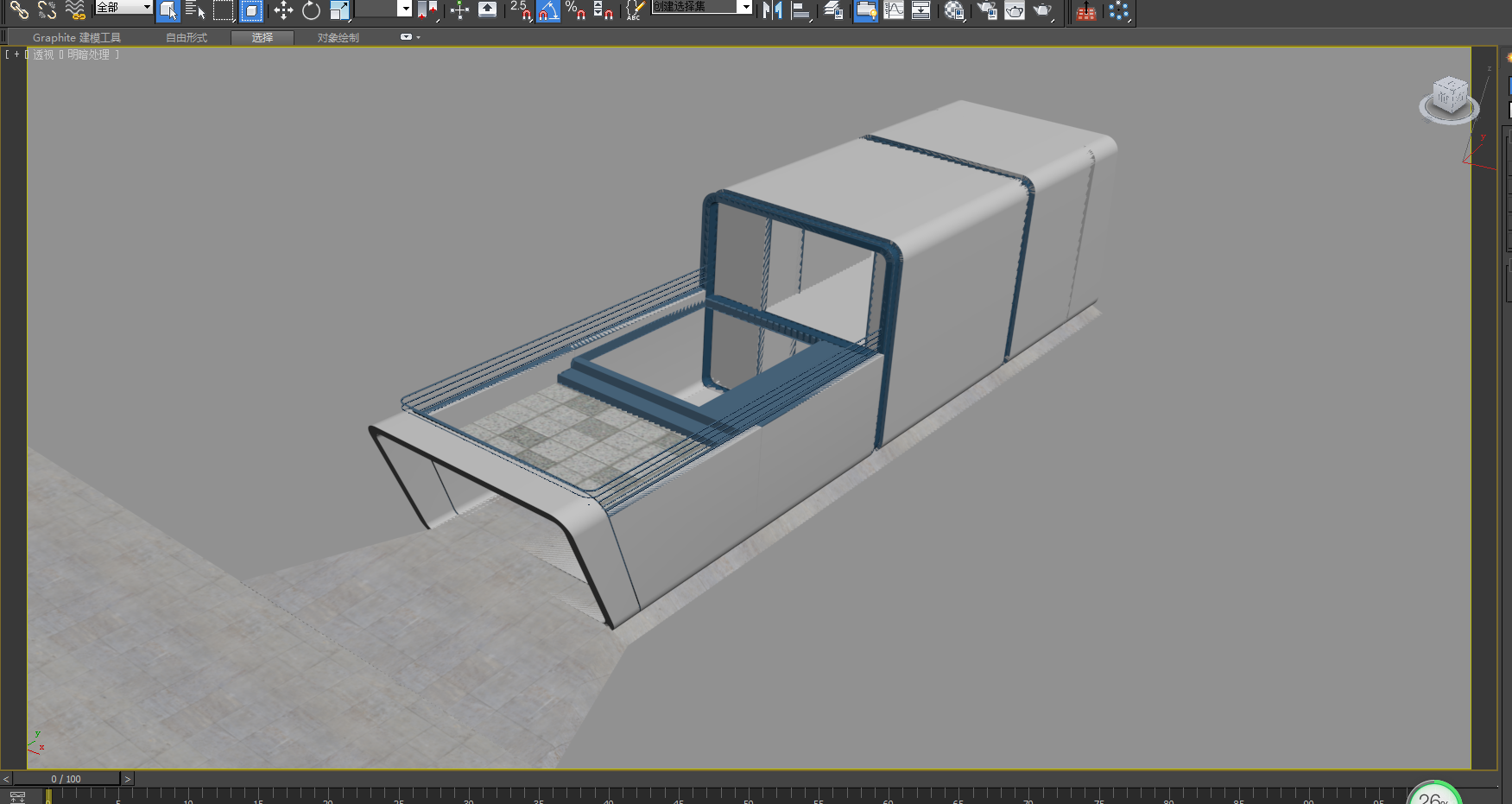The width and height of the screenshot is (1512, 804).
Task: Click the Mirror tool icon
Action: pos(772,10)
